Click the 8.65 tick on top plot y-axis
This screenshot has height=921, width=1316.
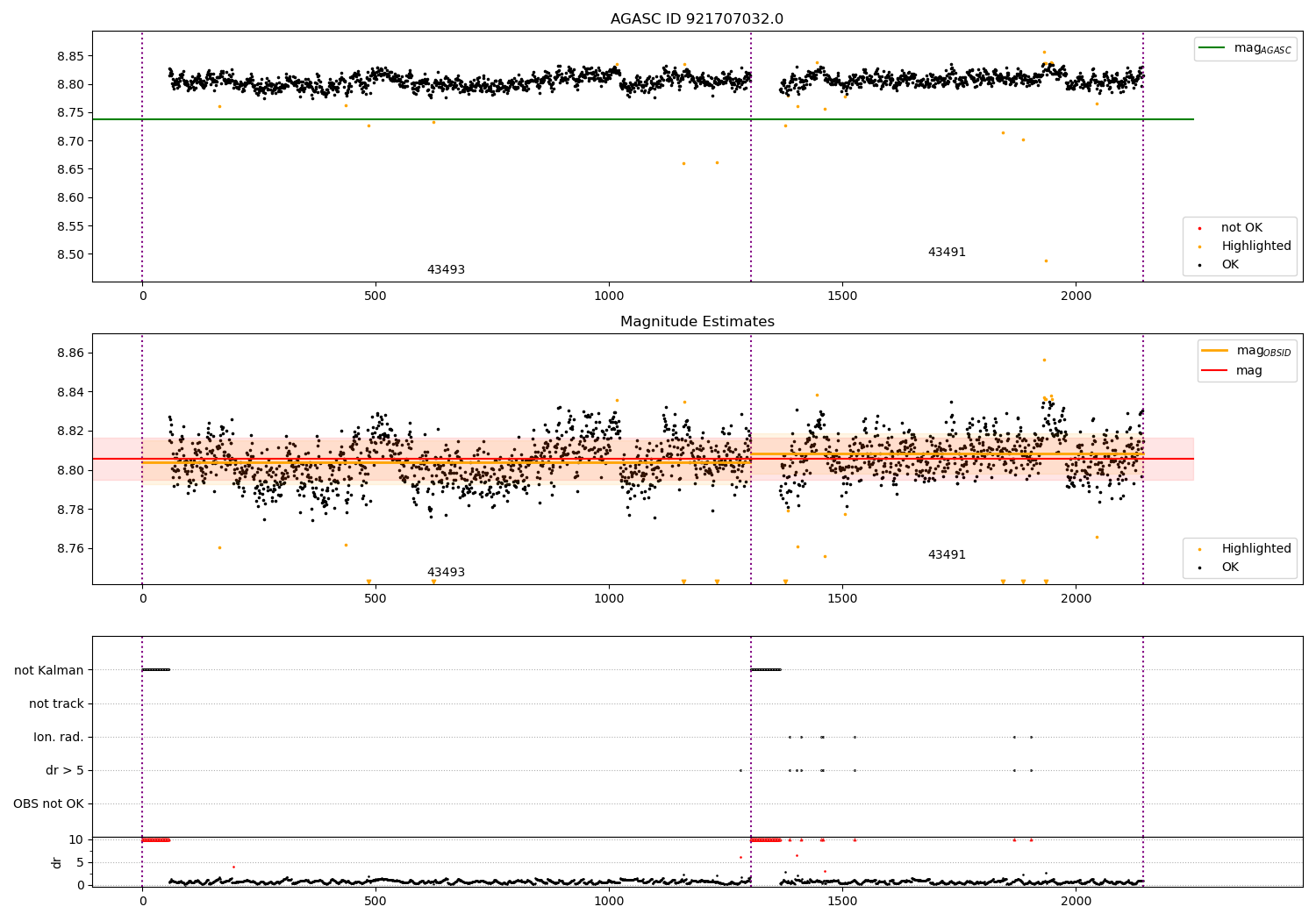(71, 169)
